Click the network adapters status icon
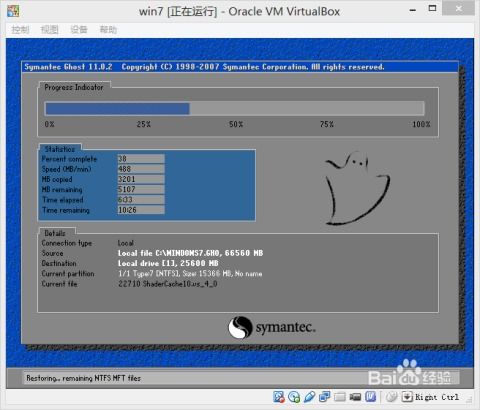This screenshot has height=410, width=480. coord(324,397)
